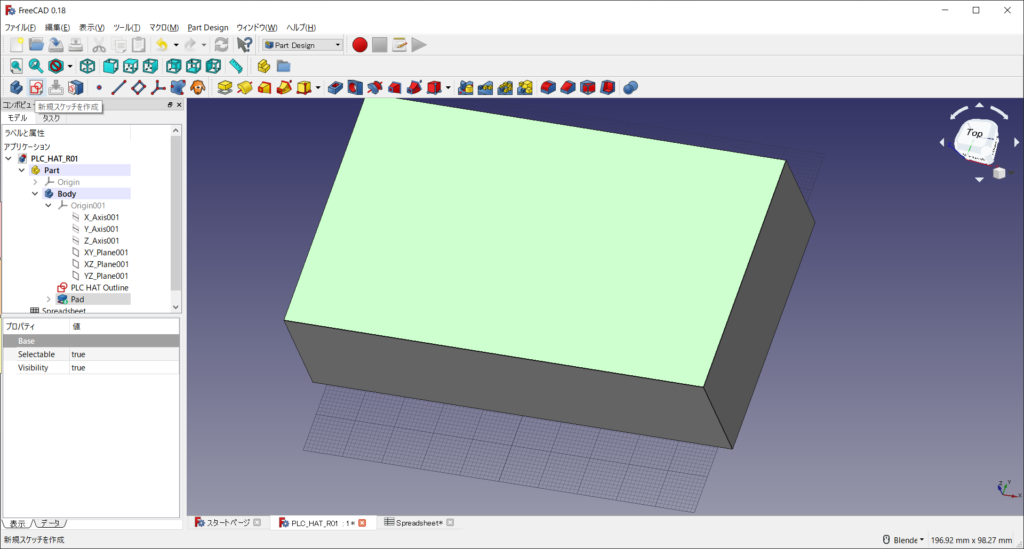This screenshot has width=1024, height=549.
Task: Click the Refresh recompute icon
Action: (x=221, y=44)
